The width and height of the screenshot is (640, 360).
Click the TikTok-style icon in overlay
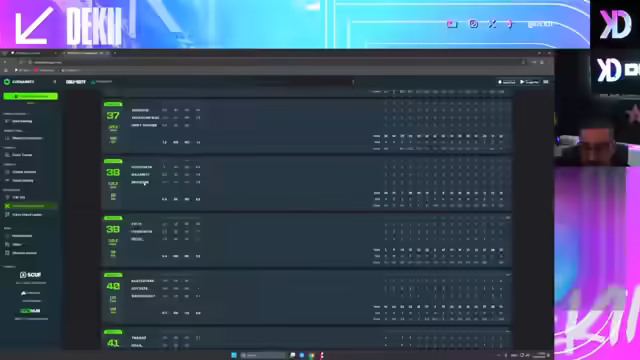(x=510, y=24)
